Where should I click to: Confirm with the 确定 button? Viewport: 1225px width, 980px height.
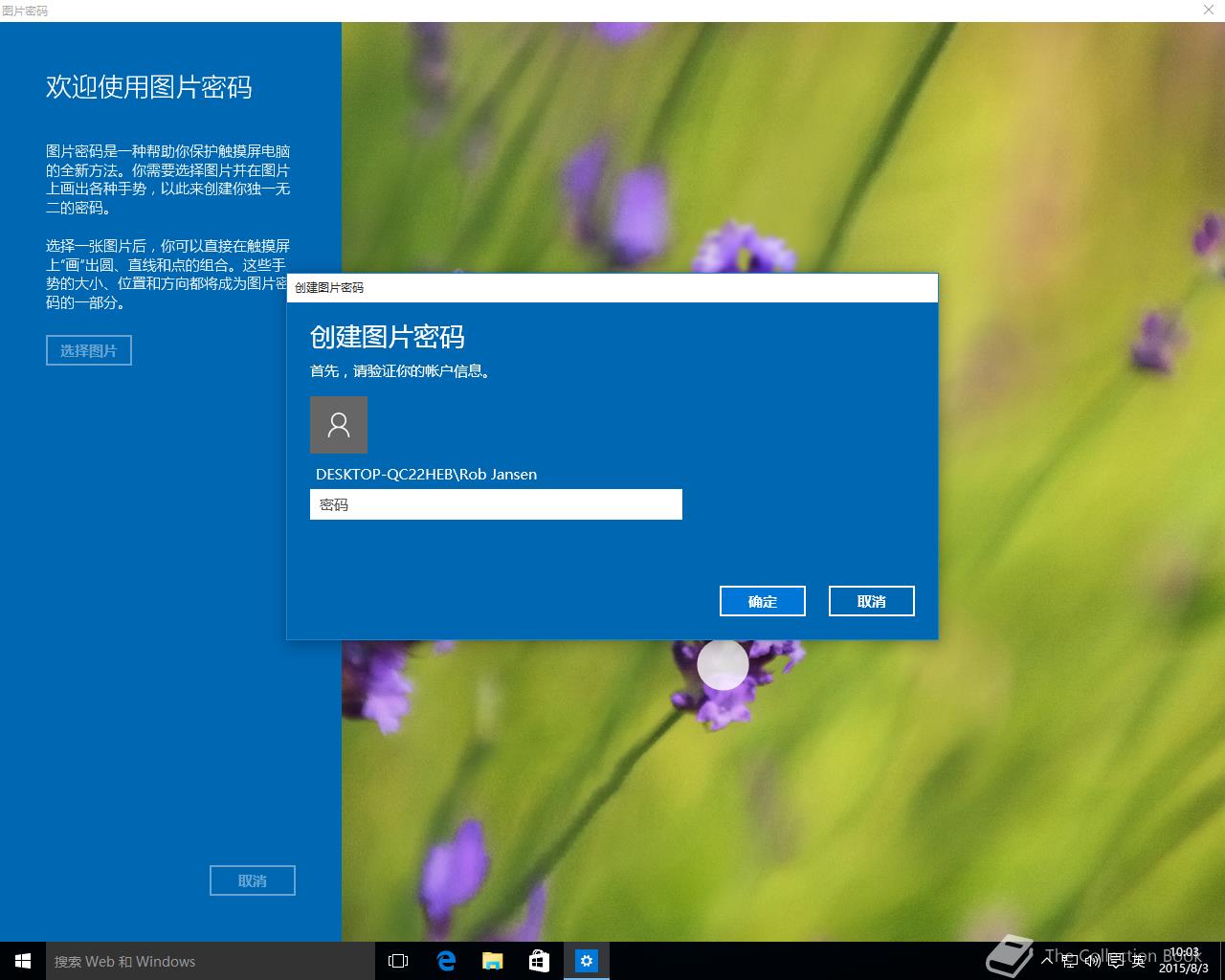point(763,601)
